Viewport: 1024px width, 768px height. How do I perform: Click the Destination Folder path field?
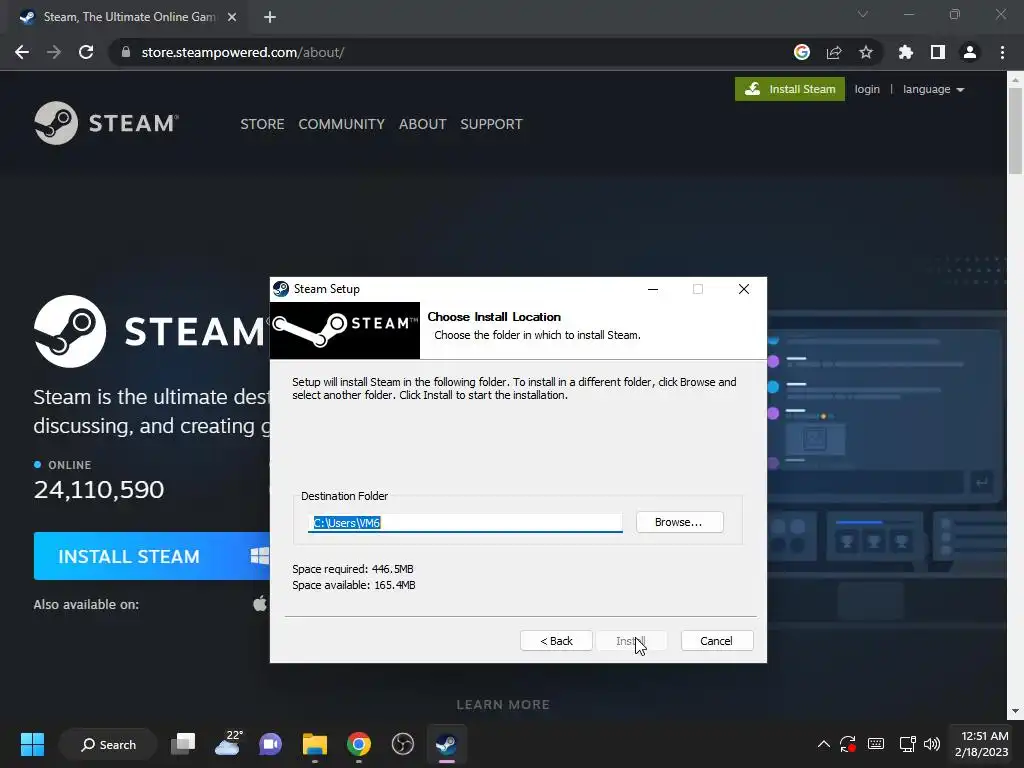click(465, 522)
